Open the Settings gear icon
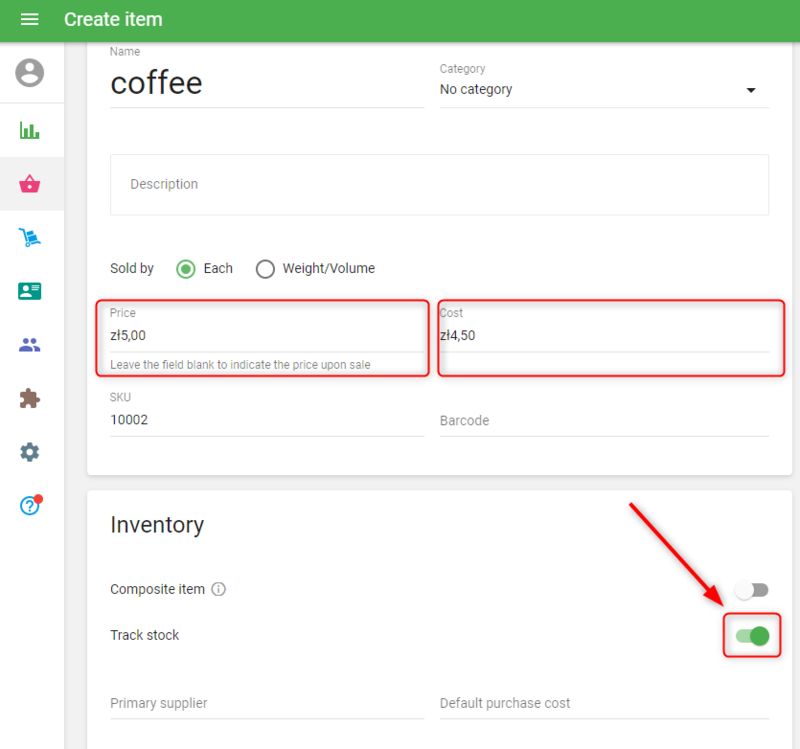 click(30, 452)
